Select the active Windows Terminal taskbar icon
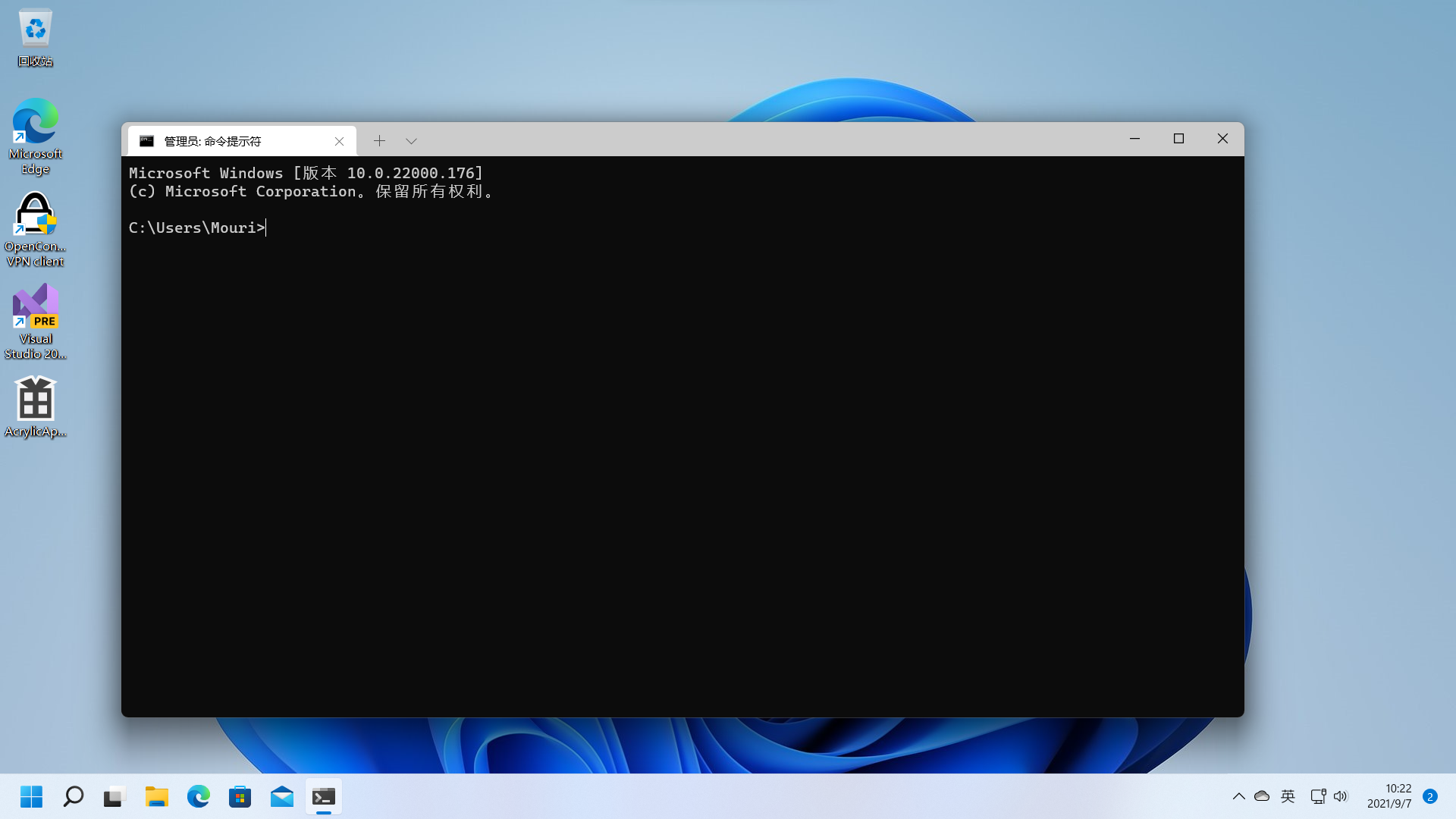Image resolution: width=1456 pixels, height=819 pixels. pyautogui.click(x=323, y=796)
